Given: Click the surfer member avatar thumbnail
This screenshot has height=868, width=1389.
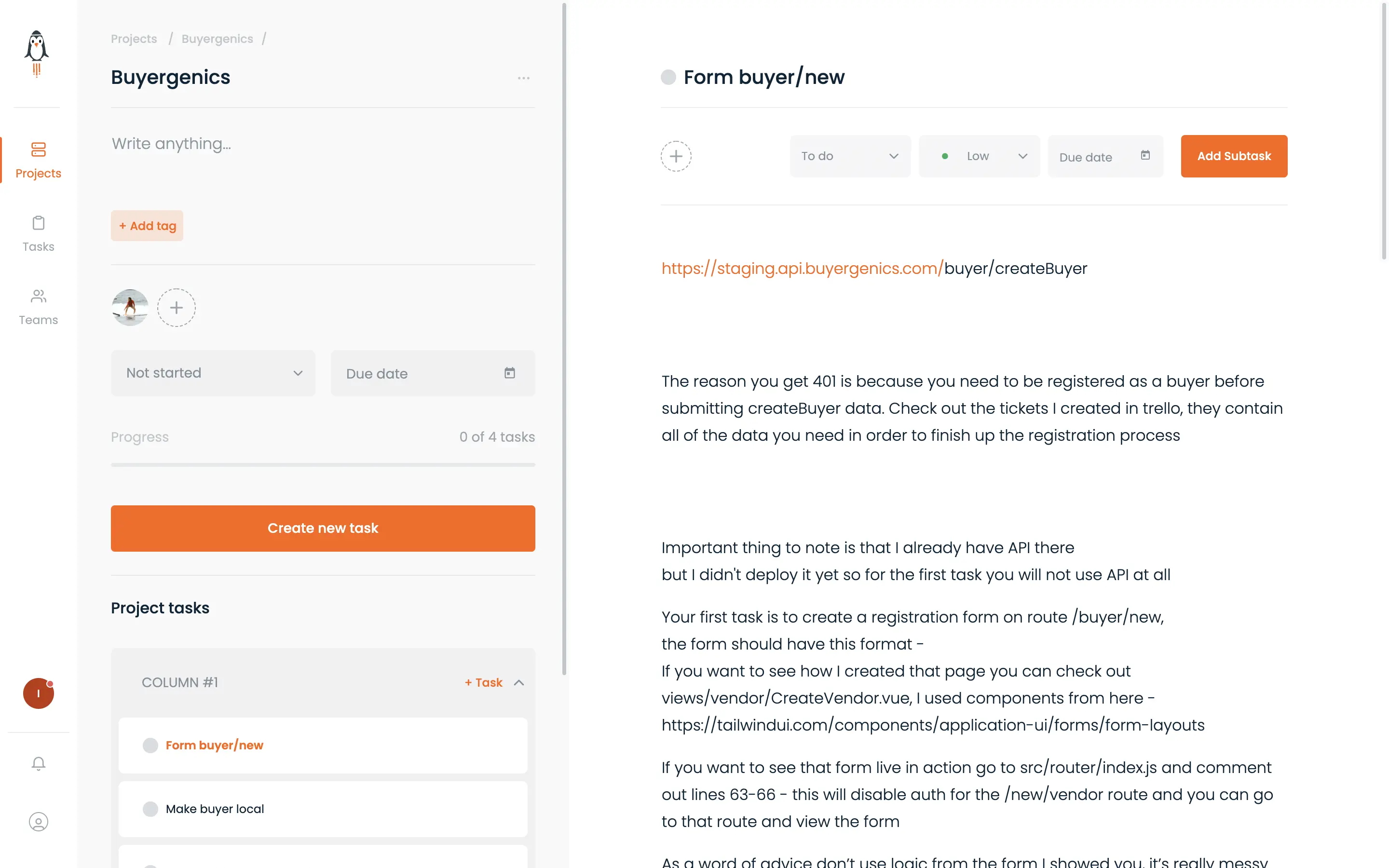Looking at the screenshot, I should tap(130, 308).
